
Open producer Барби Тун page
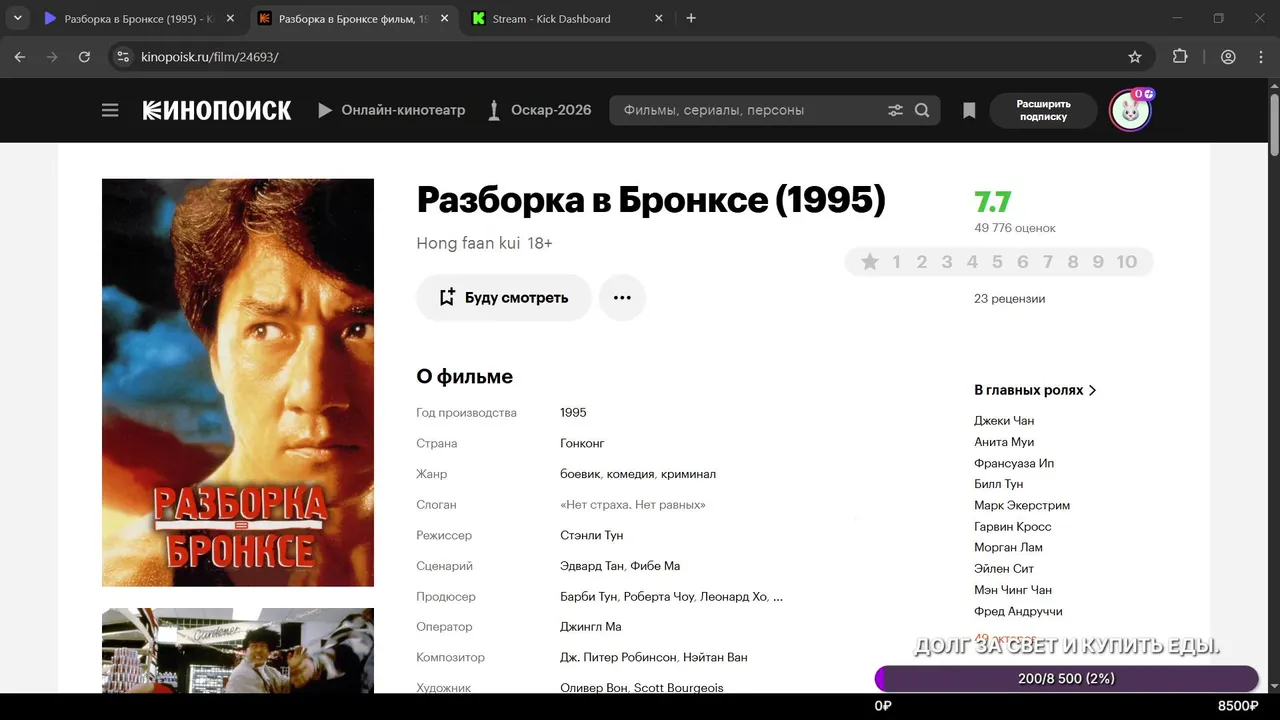pos(588,597)
